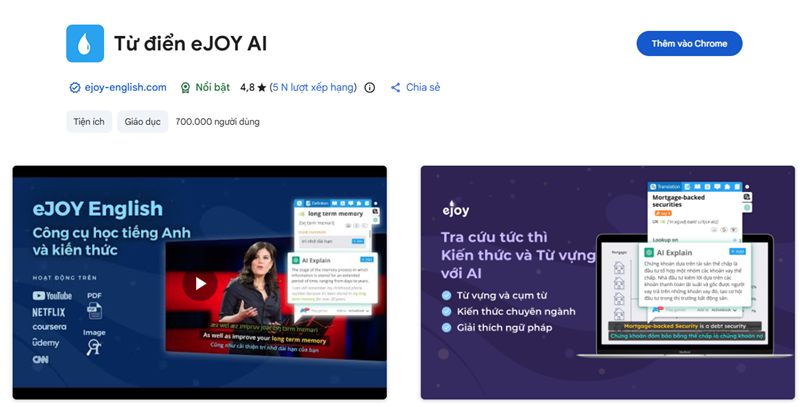Click the Nổi bật featured badge icon
The height and width of the screenshot is (407, 800).
(x=185, y=88)
